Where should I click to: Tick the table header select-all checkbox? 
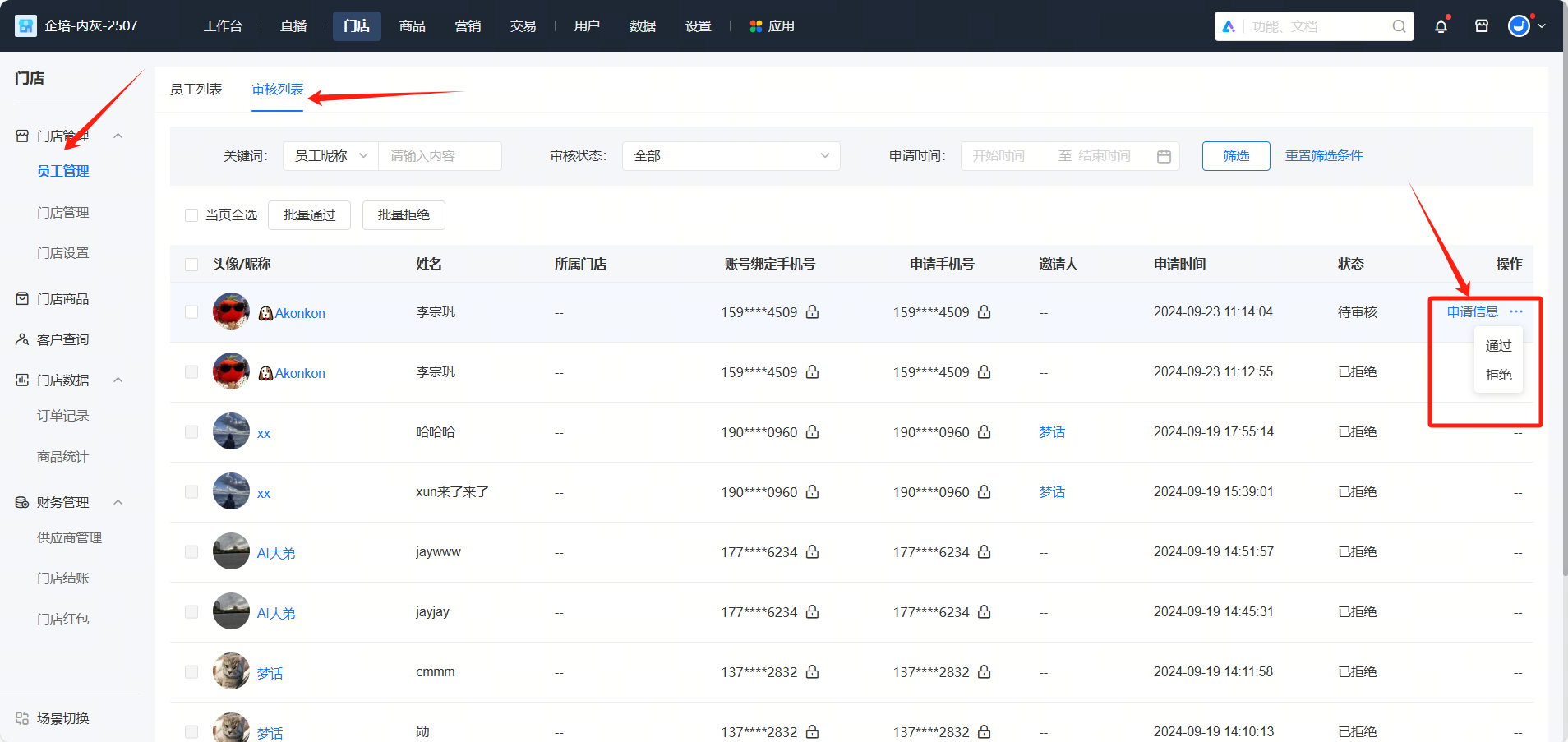[191, 265]
